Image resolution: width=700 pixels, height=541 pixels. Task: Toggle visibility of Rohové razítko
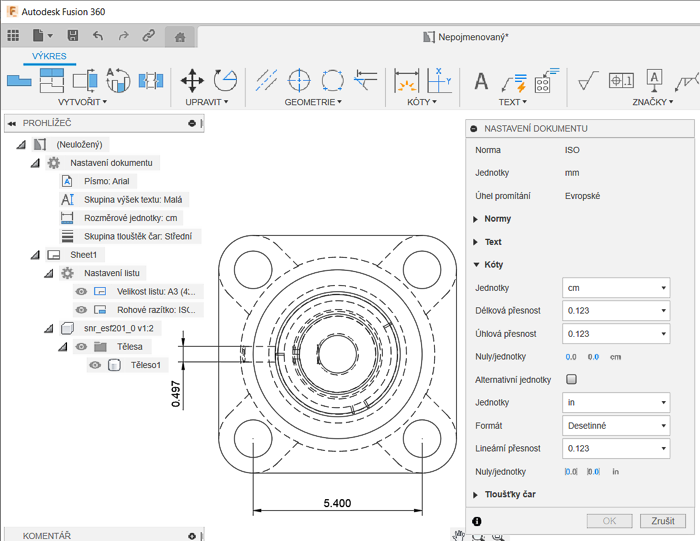coord(81,310)
